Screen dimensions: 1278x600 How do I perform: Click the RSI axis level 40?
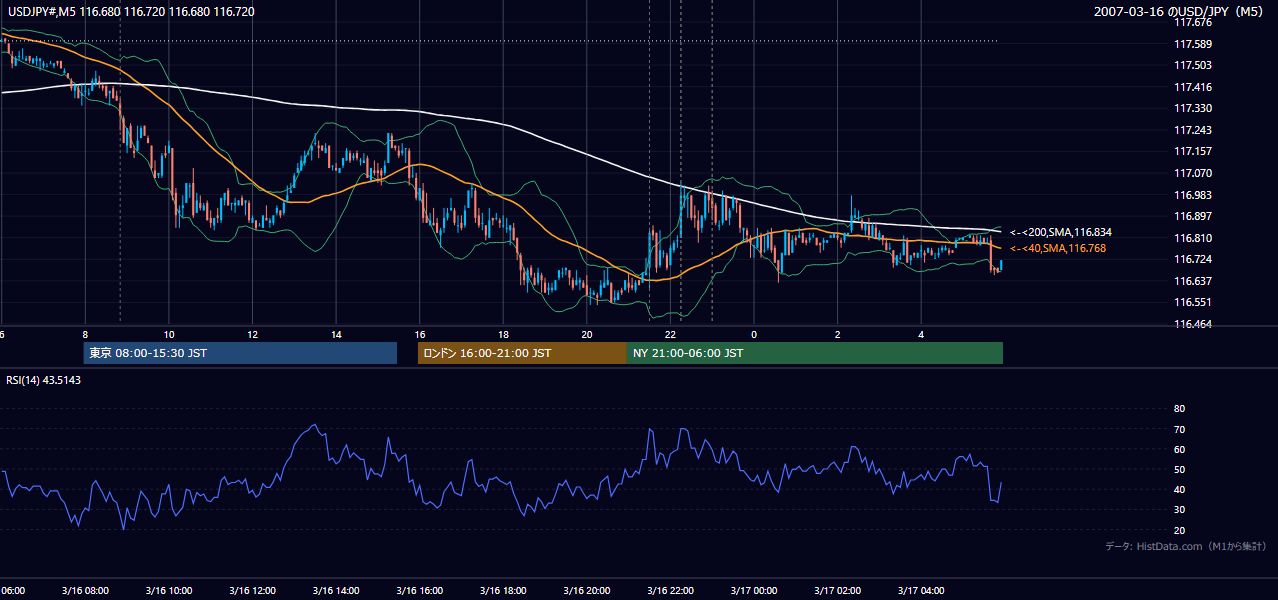tap(1179, 489)
